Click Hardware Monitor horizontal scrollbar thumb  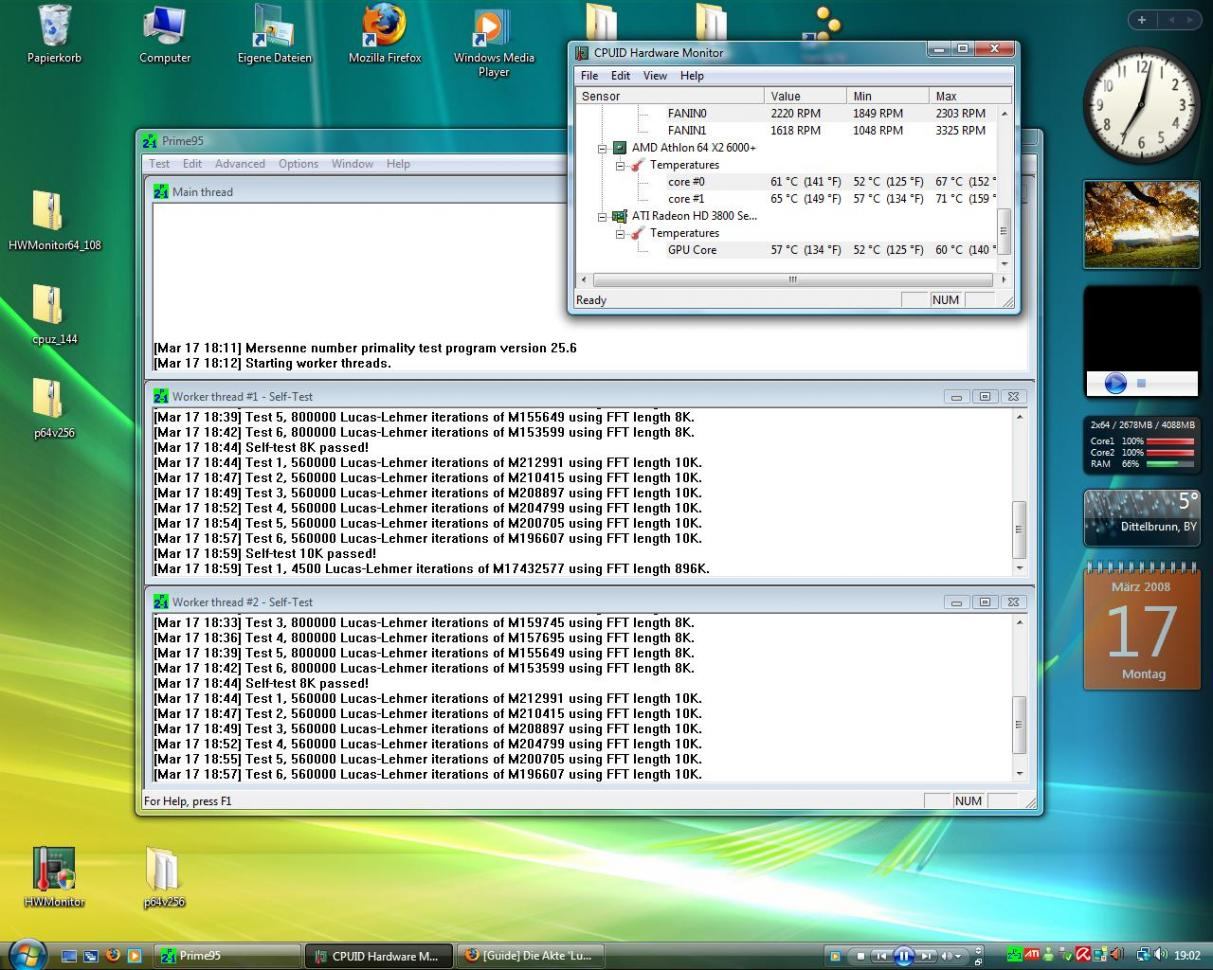(793, 280)
